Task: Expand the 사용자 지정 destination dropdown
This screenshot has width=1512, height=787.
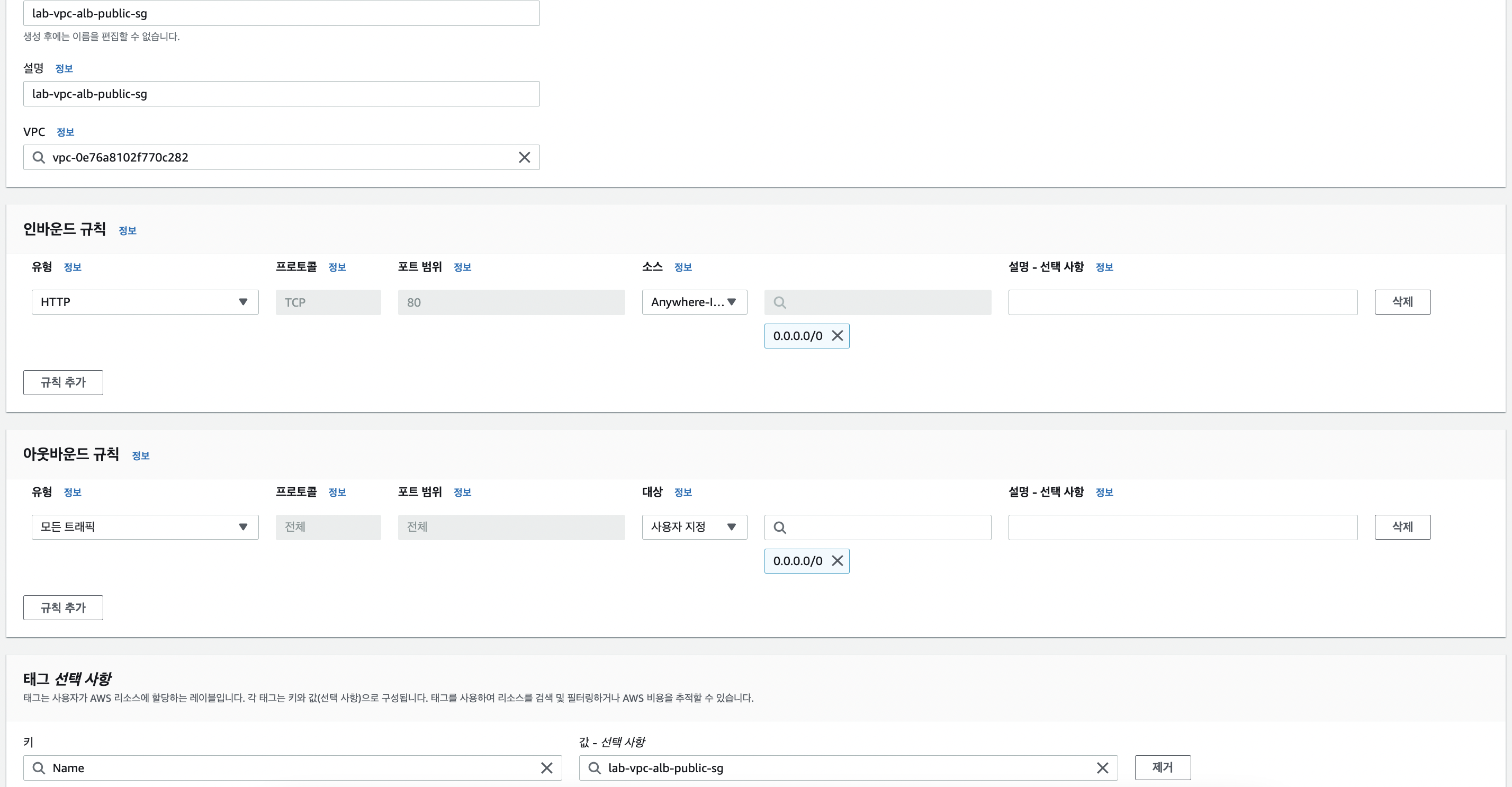Action: (694, 527)
